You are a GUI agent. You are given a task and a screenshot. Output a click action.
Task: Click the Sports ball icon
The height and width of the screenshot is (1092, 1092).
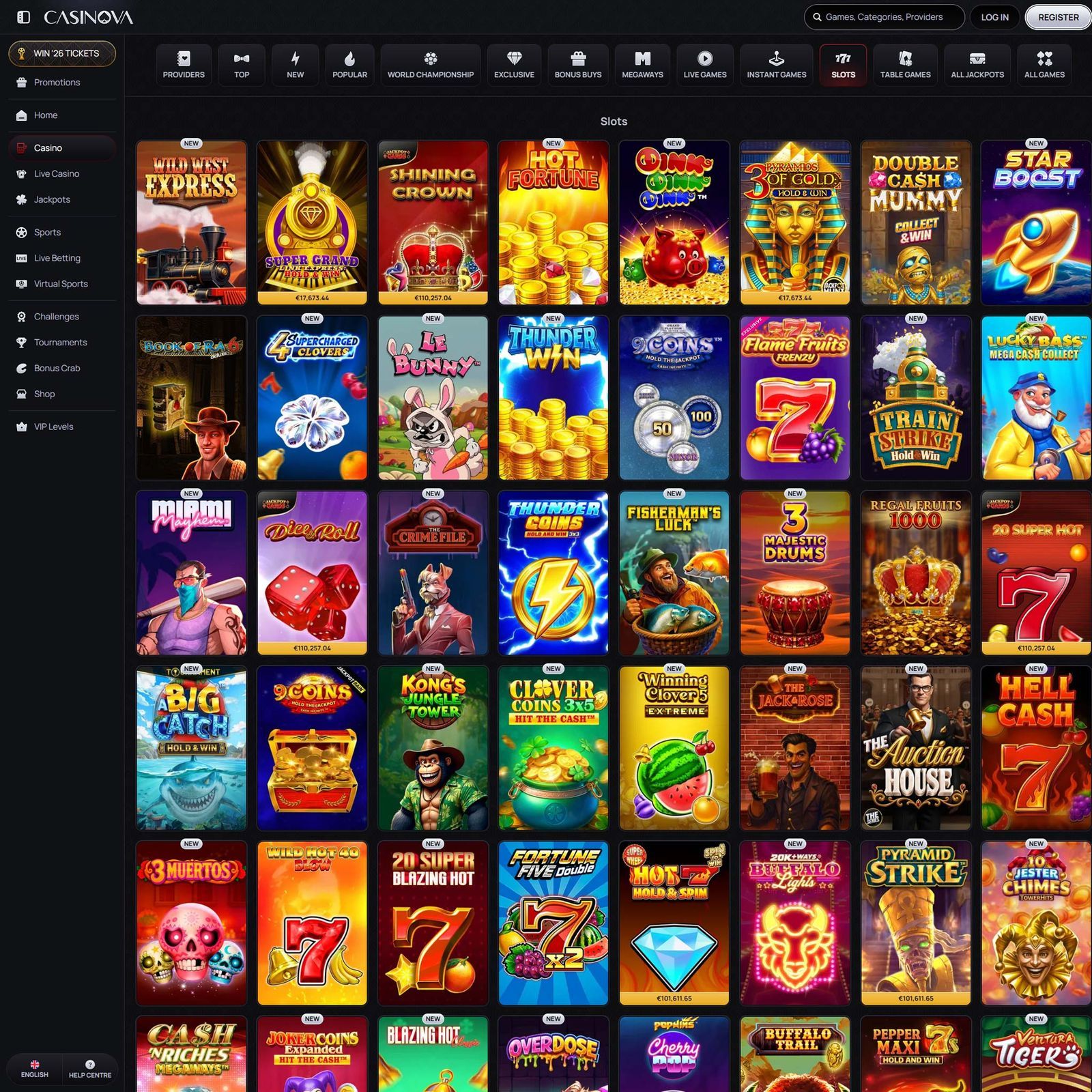click(x=21, y=233)
